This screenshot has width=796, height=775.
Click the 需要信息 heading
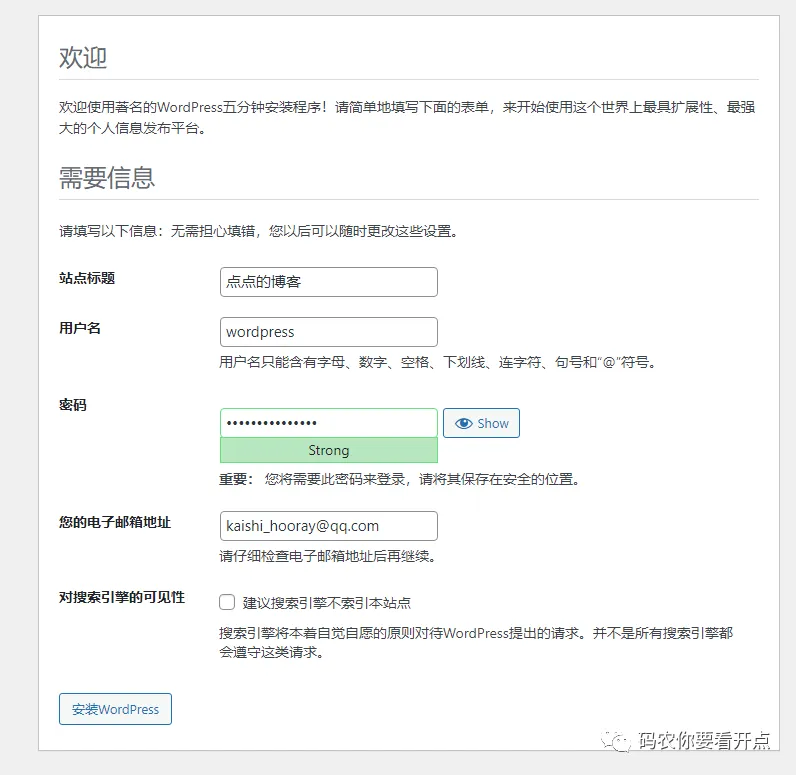(107, 178)
